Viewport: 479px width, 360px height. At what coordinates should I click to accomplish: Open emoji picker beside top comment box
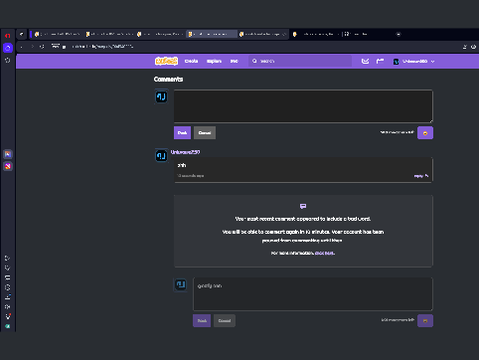[425, 133]
